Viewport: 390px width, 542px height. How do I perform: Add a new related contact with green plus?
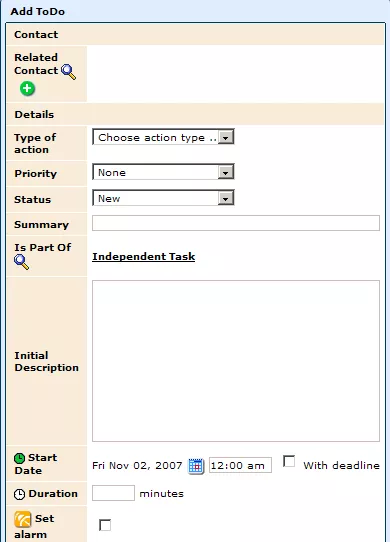tap(27, 88)
